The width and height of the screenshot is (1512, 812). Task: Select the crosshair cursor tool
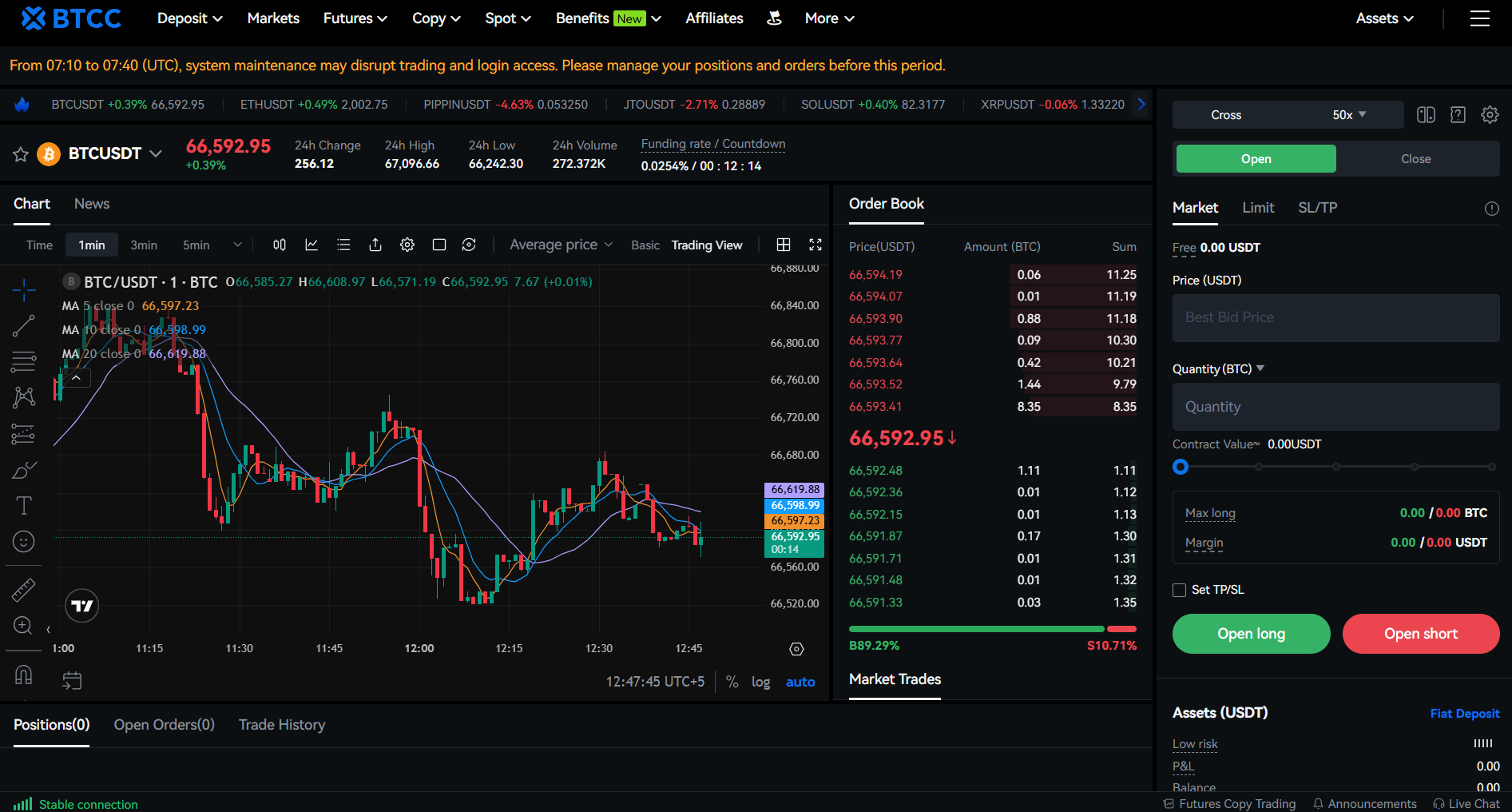24,289
